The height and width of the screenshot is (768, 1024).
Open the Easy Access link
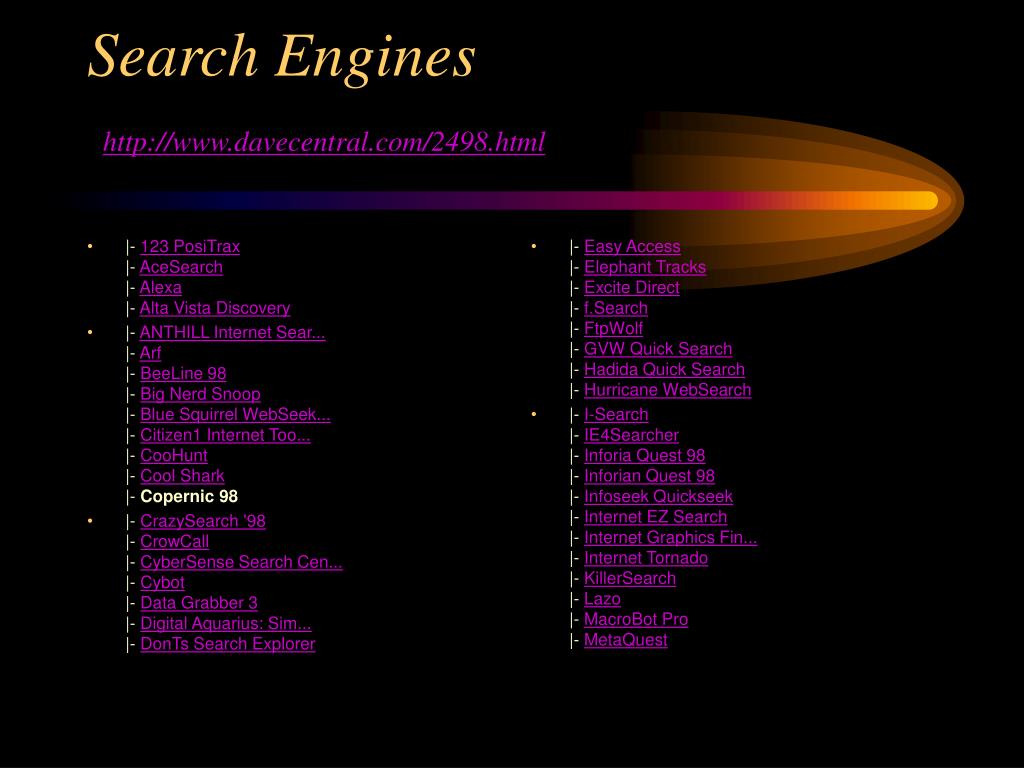point(632,246)
